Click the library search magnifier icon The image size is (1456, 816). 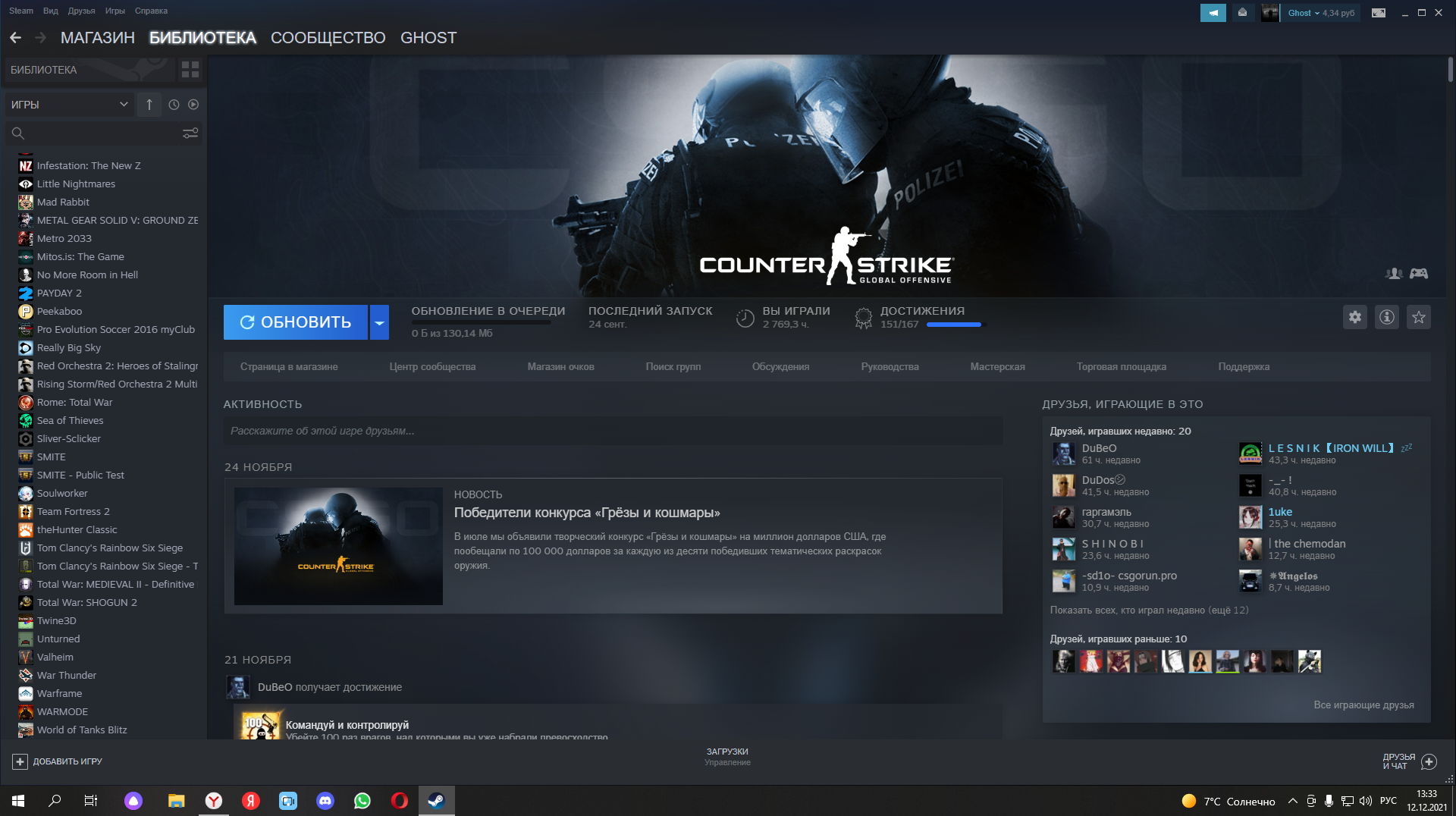coord(18,133)
